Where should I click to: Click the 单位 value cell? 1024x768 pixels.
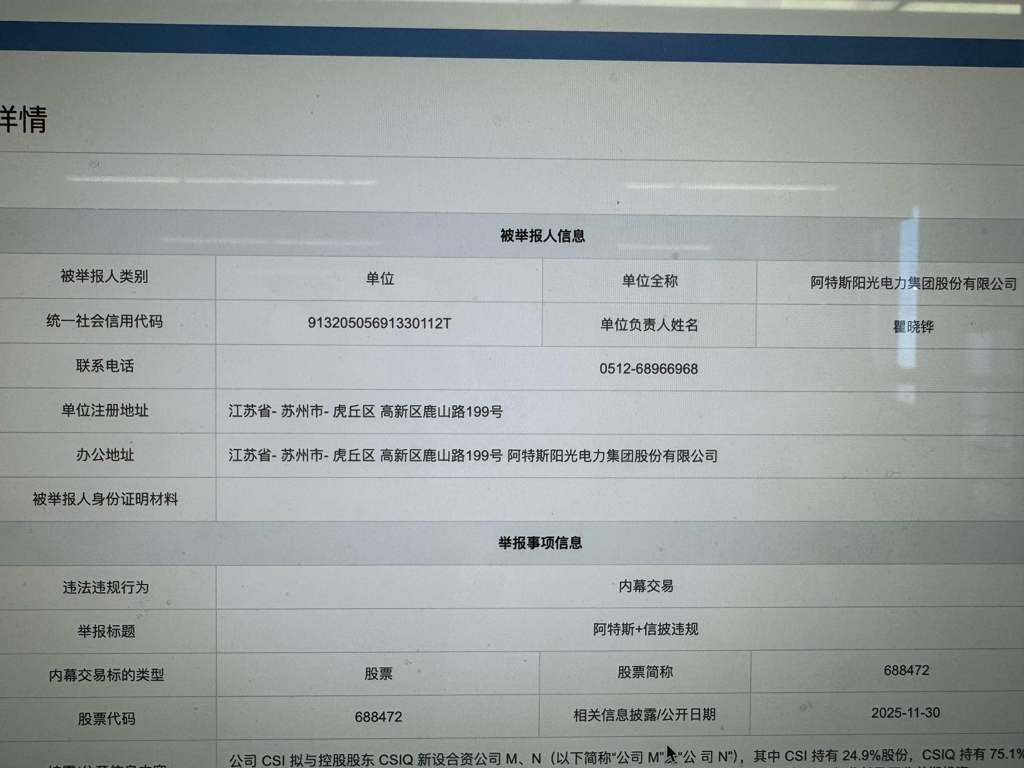coord(379,279)
